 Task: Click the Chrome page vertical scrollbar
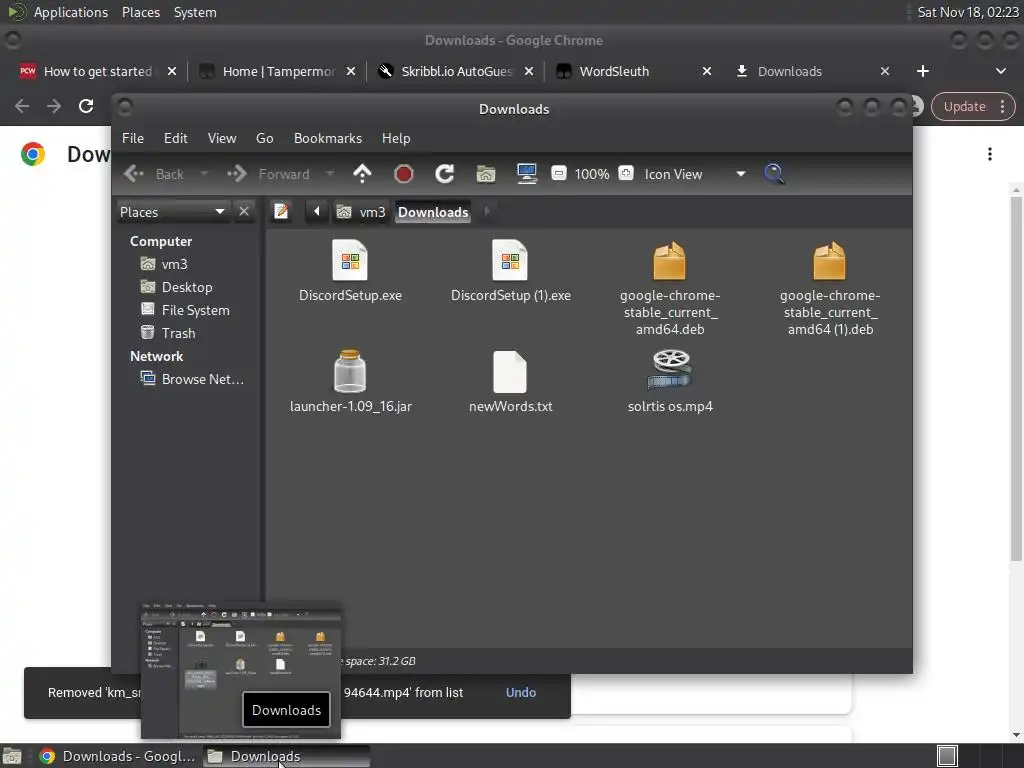click(x=1016, y=379)
